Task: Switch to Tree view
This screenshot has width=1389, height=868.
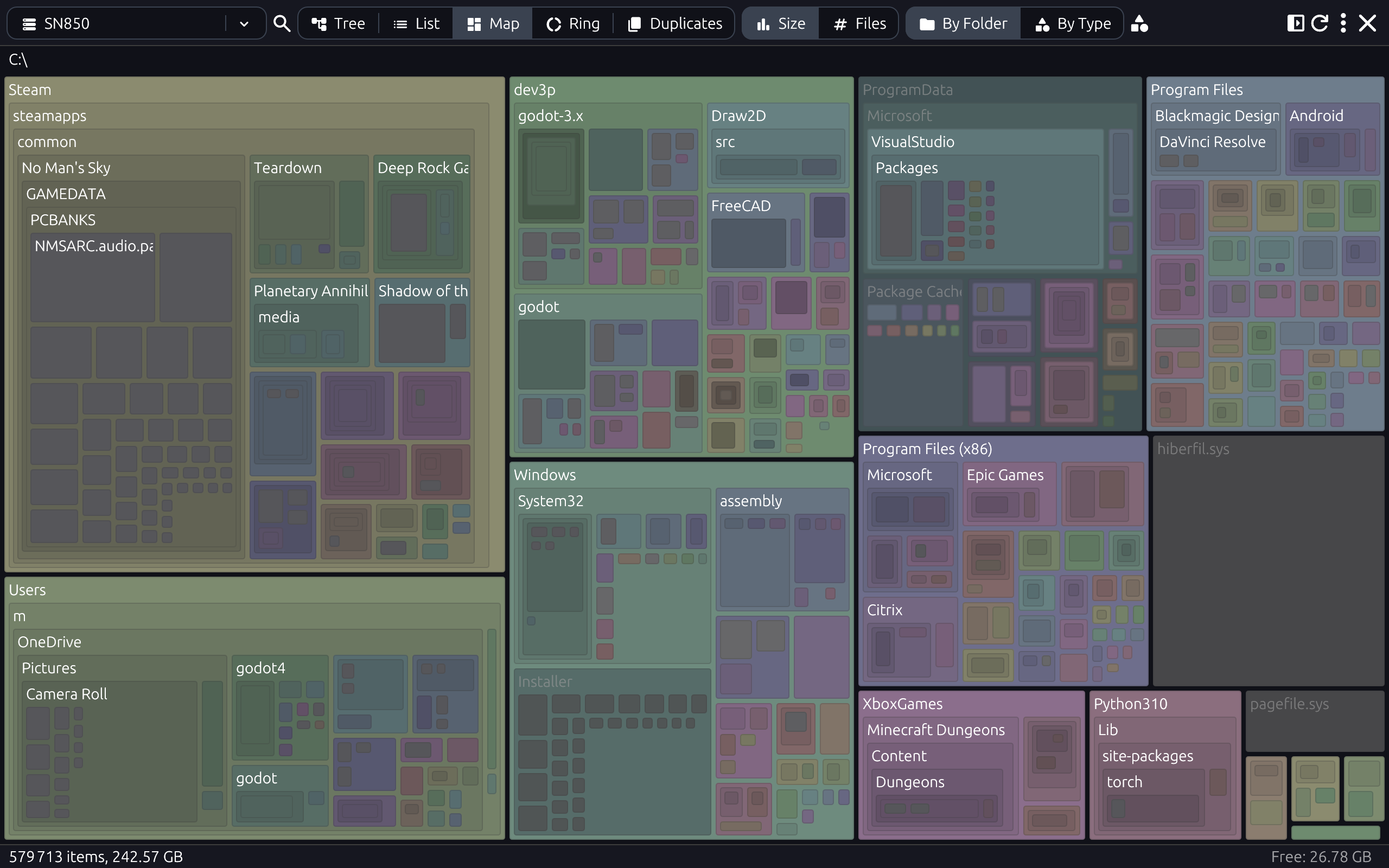Action: (337, 23)
